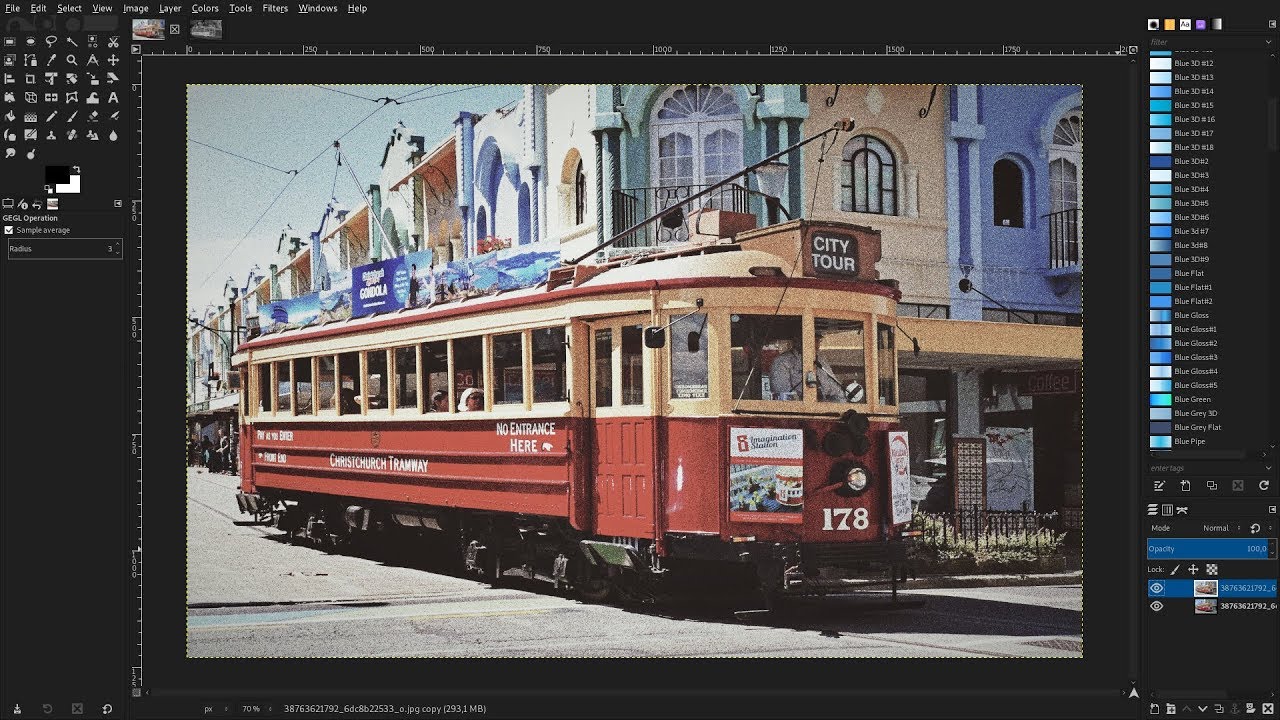Image resolution: width=1280 pixels, height=720 pixels.
Task: Select the Ellipse Select tool
Action: point(30,42)
